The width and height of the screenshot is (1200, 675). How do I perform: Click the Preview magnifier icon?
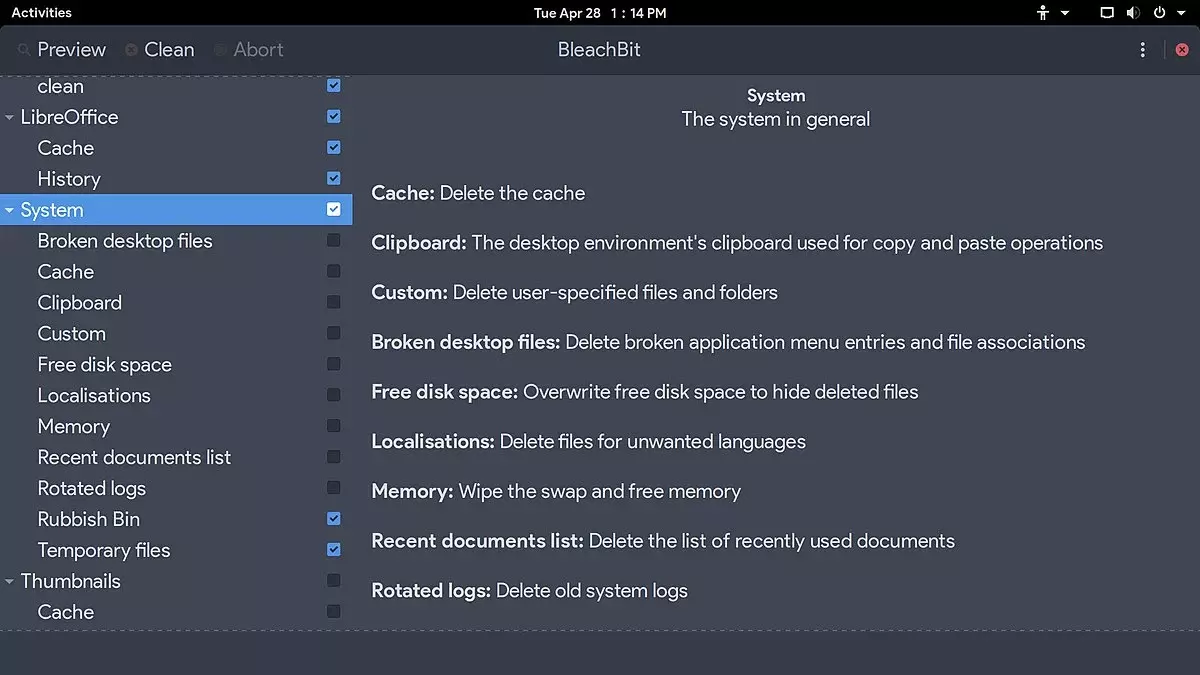tap(23, 50)
